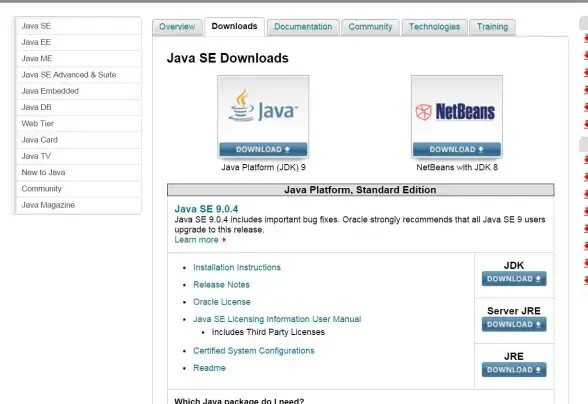
Task: Open Community in the left sidebar
Action: [78, 189]
